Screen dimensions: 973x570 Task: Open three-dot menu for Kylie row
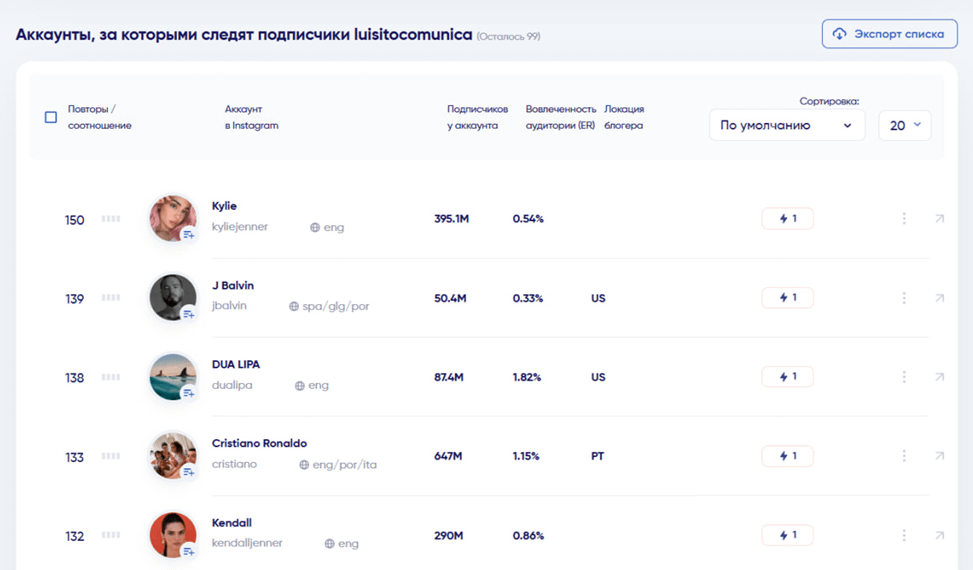click(904, 219)
